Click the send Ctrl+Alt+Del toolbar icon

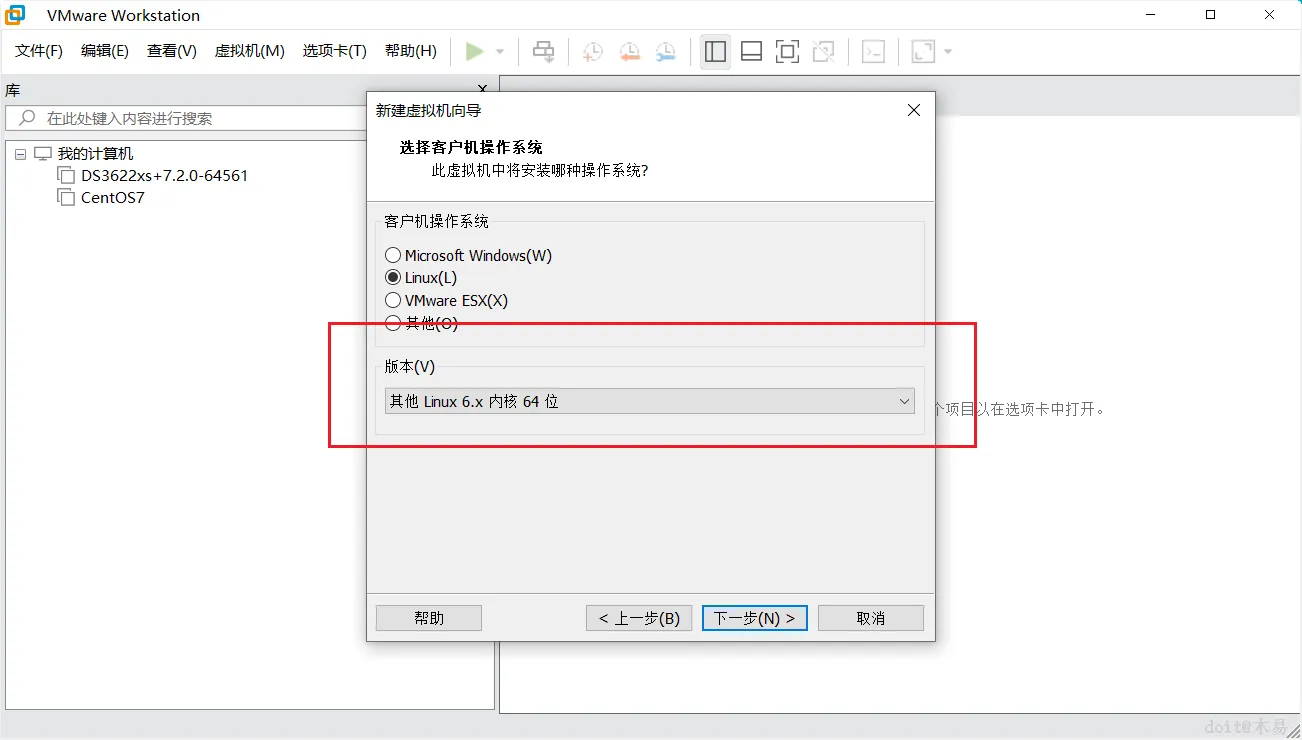click(x=544, y=51)
